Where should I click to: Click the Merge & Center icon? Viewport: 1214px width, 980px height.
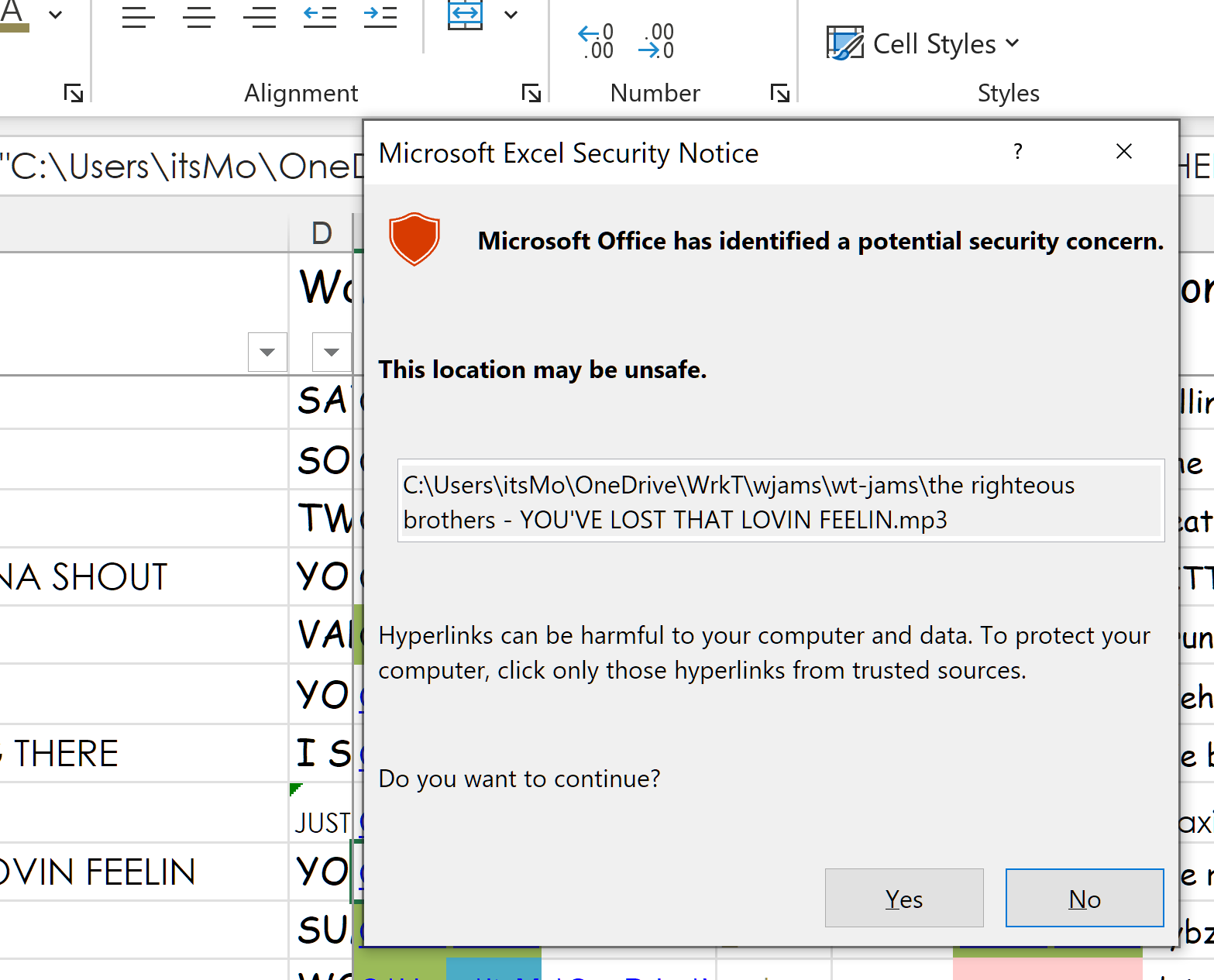click(x=465, y=15)
